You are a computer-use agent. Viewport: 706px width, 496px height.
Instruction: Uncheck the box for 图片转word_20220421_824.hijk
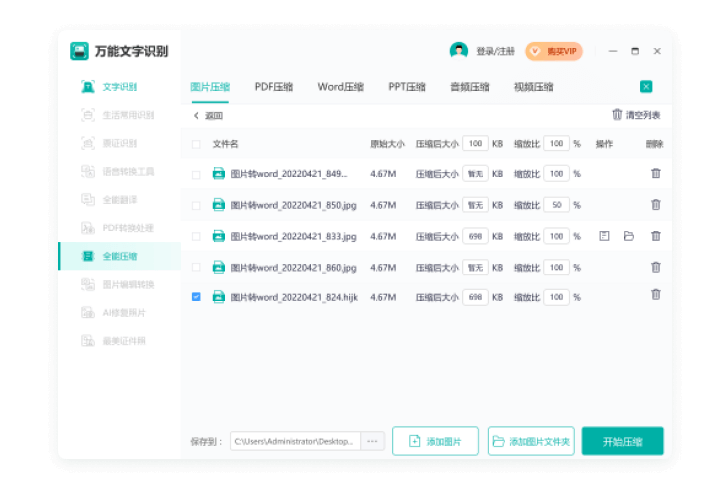[196, 297]
